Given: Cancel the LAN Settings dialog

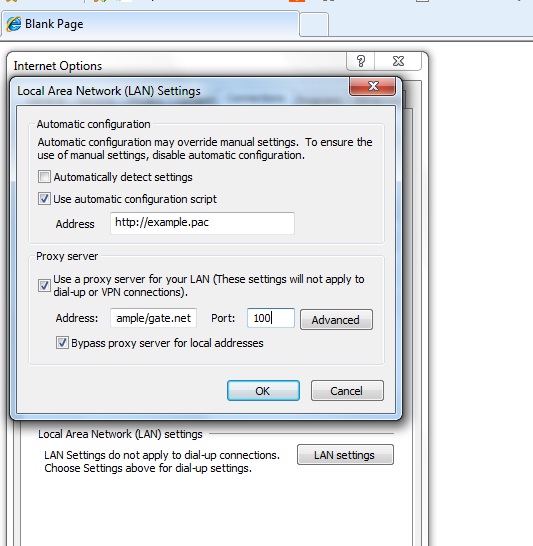Looking at the screenshot, I should (347, 390).
